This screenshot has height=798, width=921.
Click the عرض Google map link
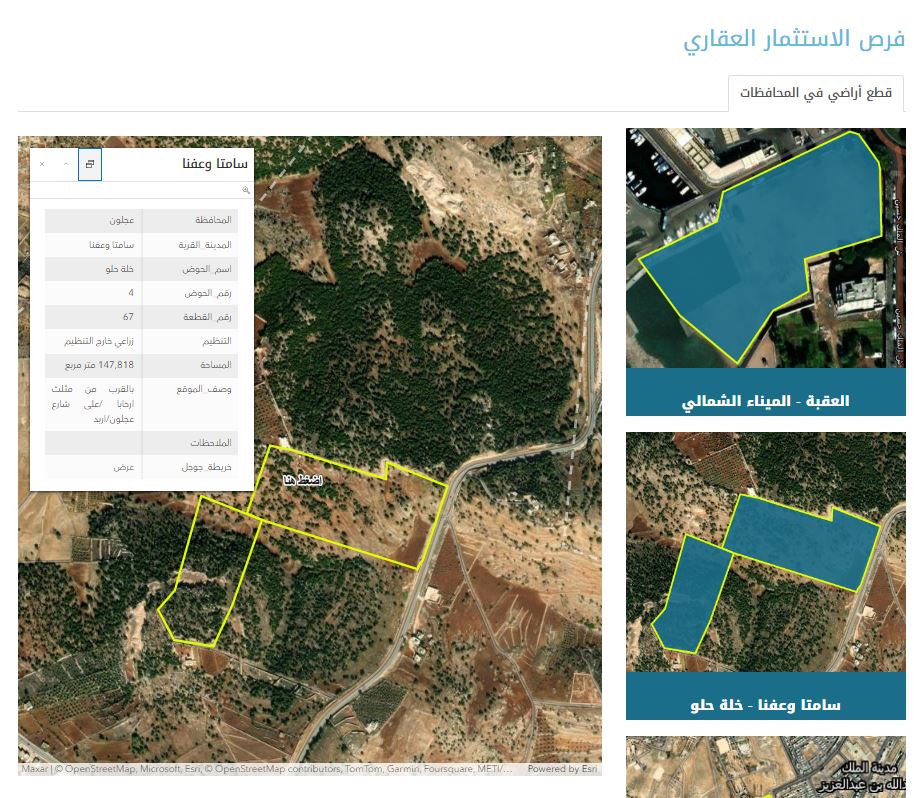tap(124, 466)
